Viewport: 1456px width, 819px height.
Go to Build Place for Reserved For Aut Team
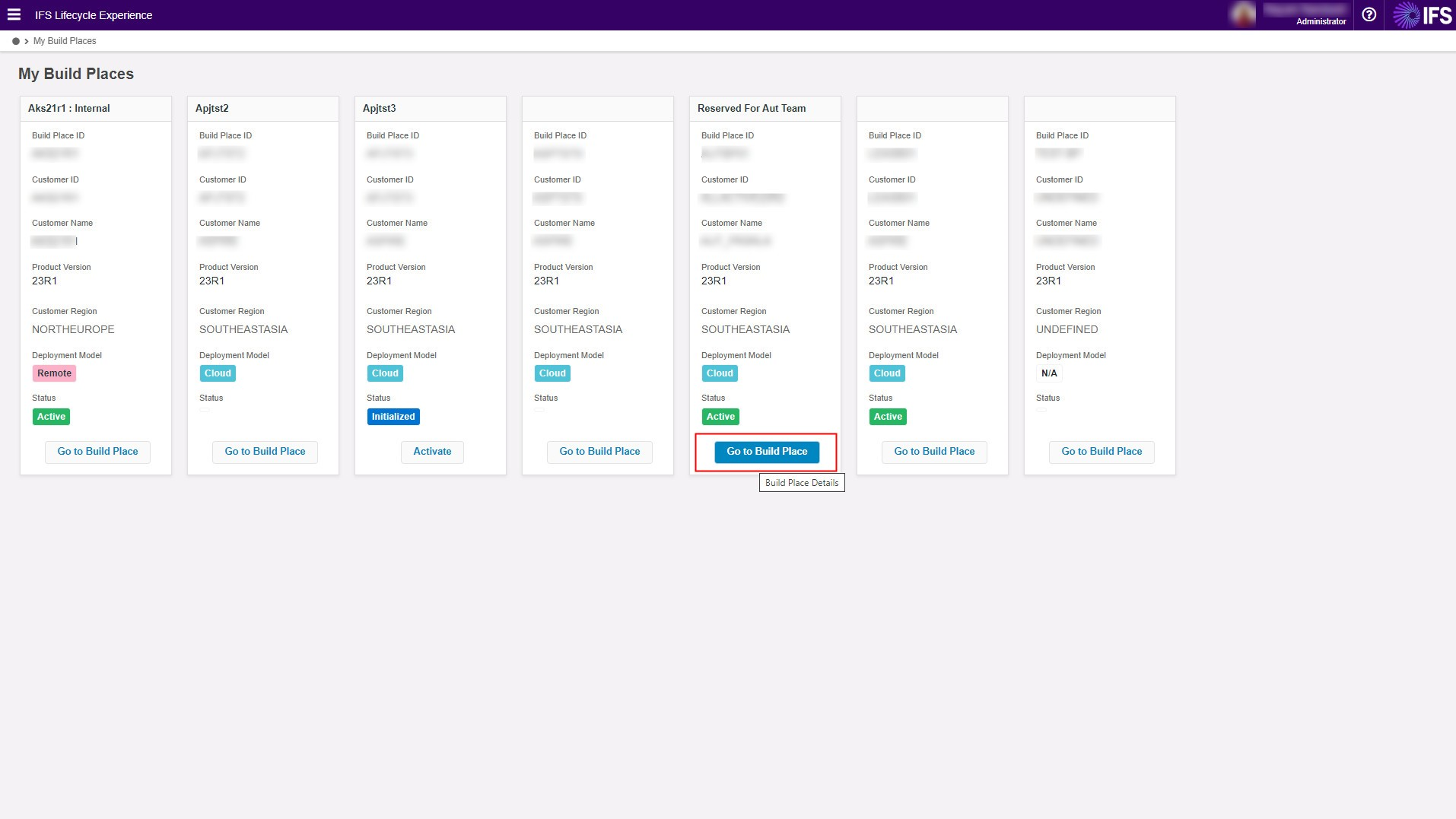[x=767, y=452]
